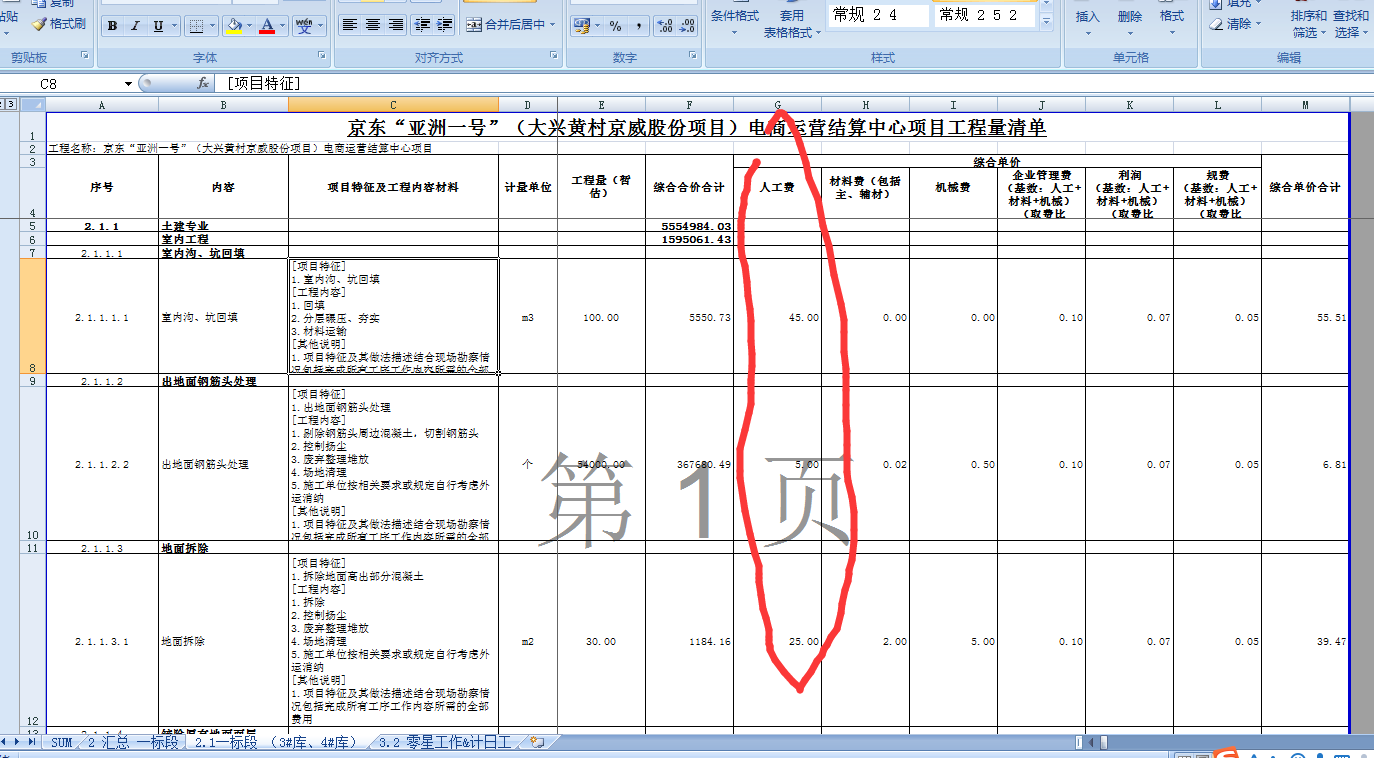The image size is (1374, 758).
Task: Increase indent
Action: (x=444, y=25)
